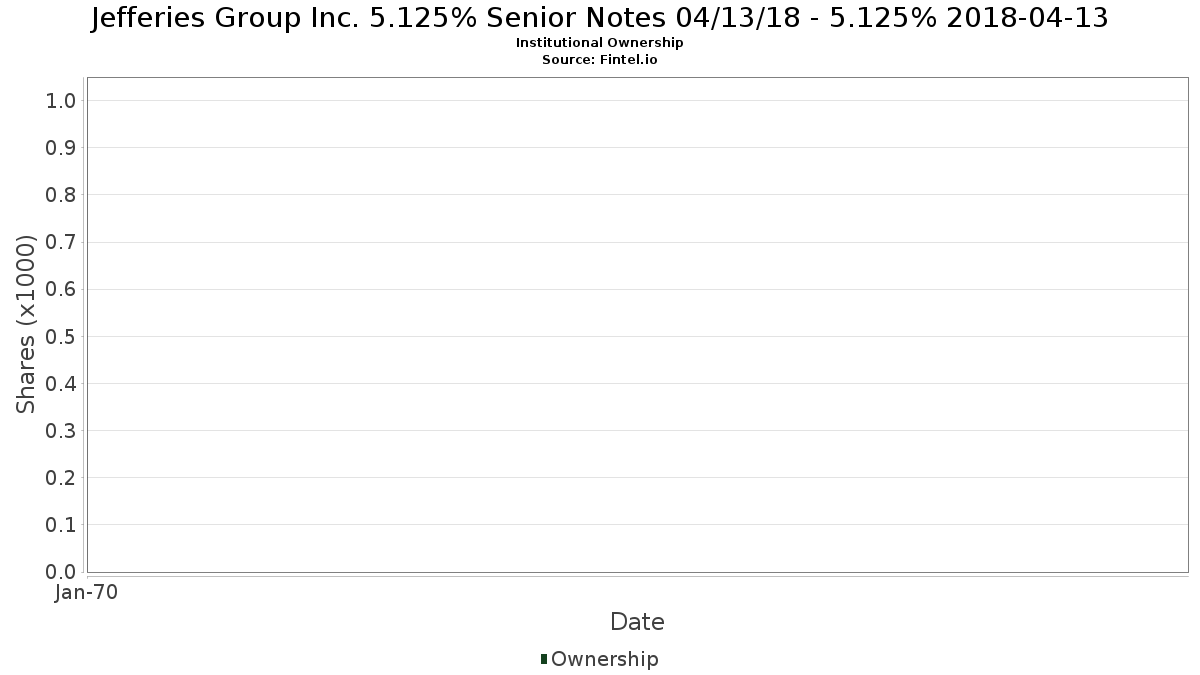The image size is (1200, 675).
Task: Click the Jan-70 date axis label
Action: 86,592
